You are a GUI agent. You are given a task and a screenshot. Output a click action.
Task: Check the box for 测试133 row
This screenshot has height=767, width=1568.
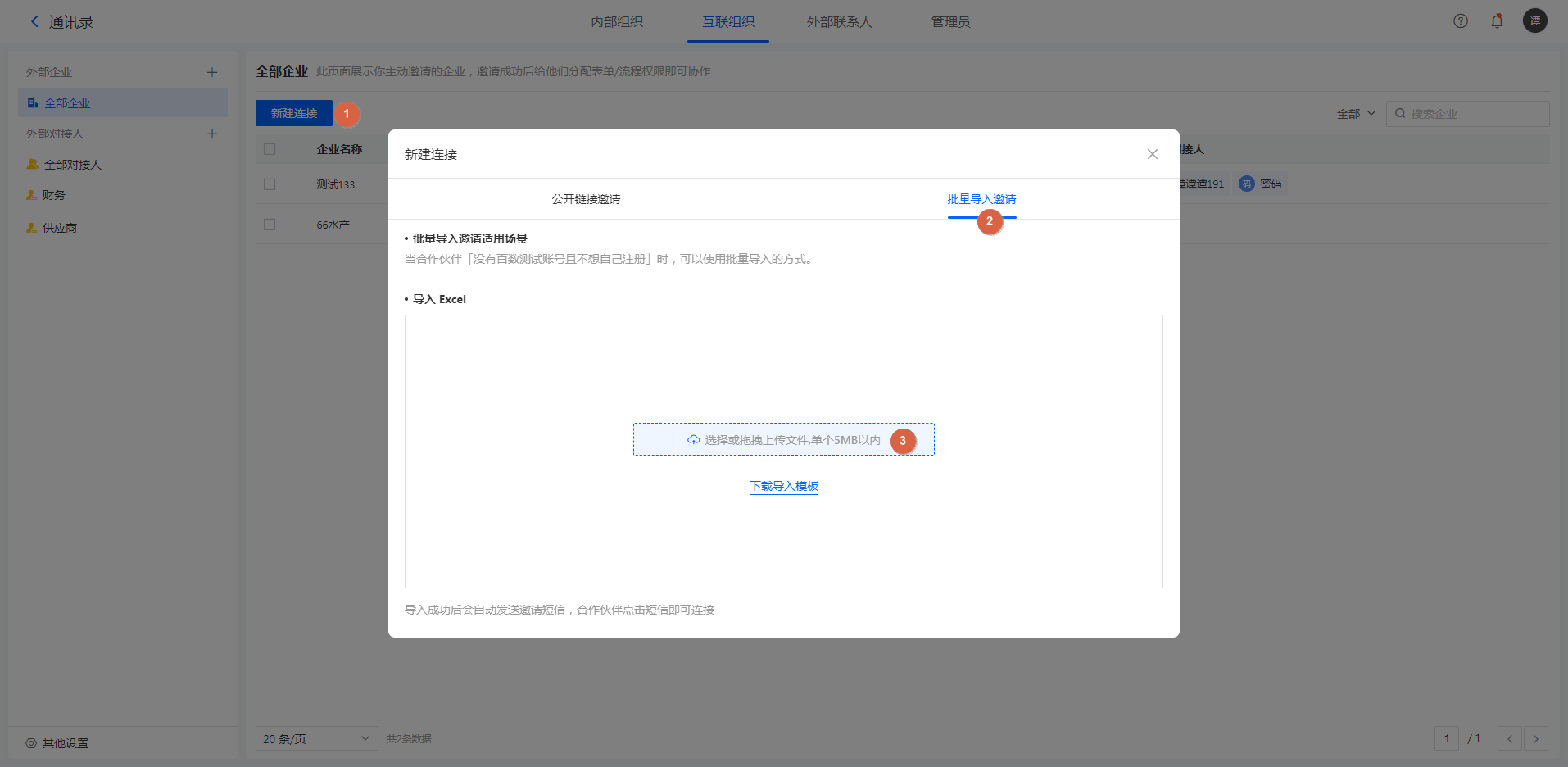[270, 184]
